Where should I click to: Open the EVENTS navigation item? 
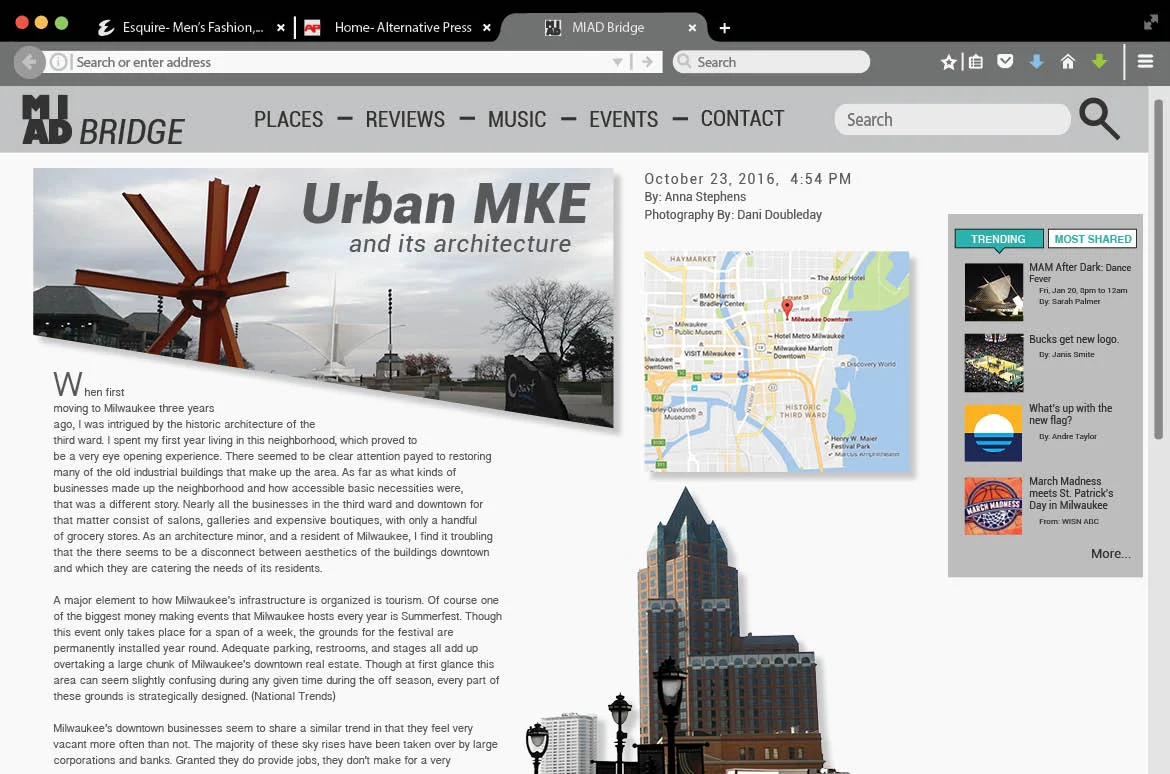624,119
